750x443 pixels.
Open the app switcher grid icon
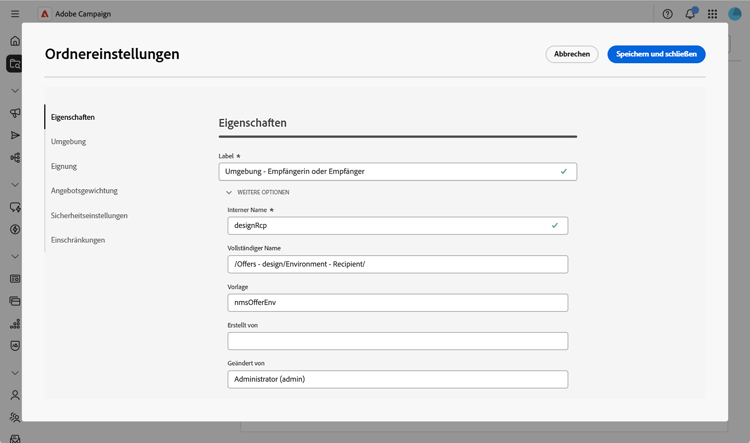coord(712,14)
